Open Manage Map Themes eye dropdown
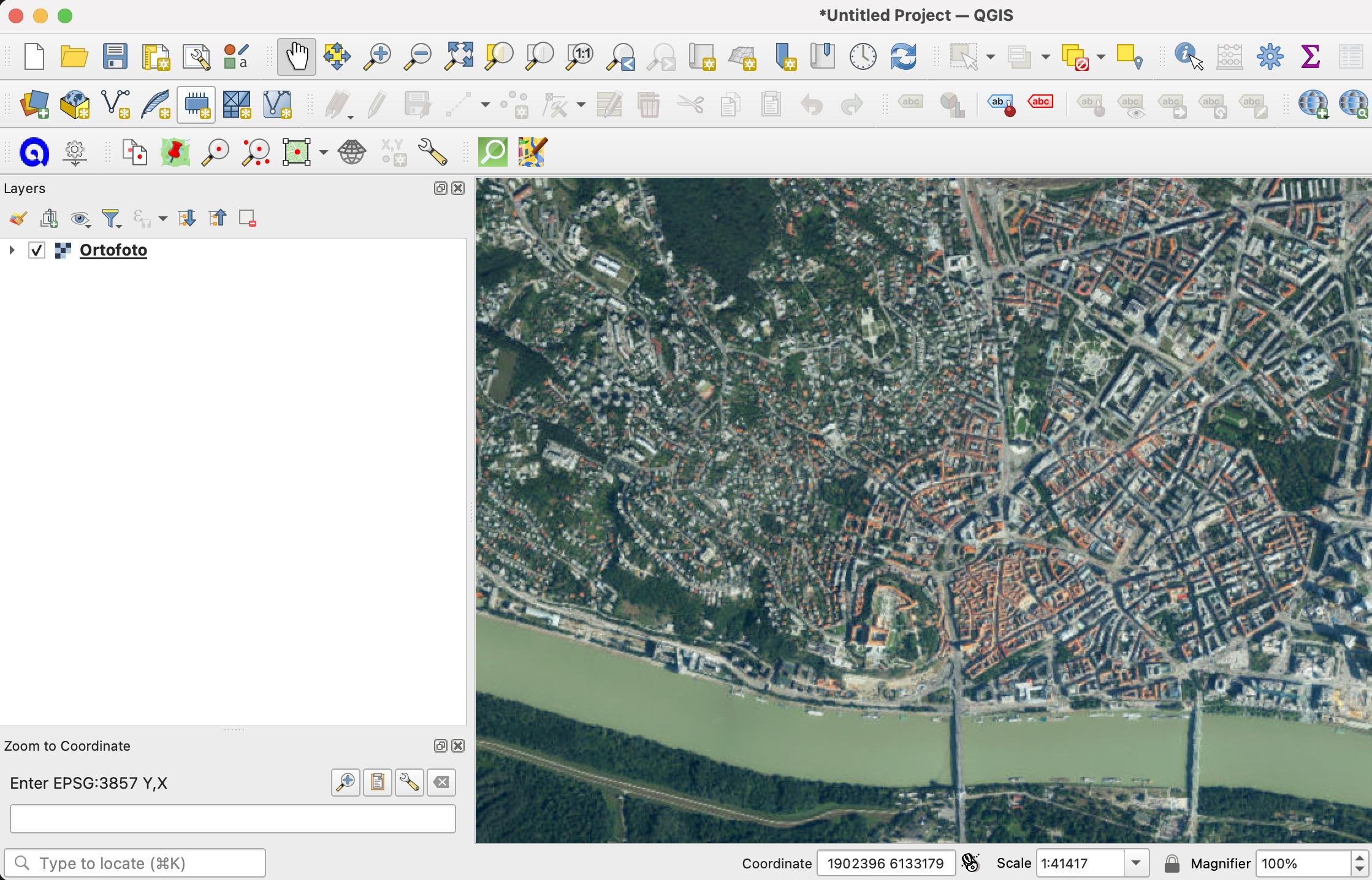Screen dimensions: 1372x880 pos(80,219)
